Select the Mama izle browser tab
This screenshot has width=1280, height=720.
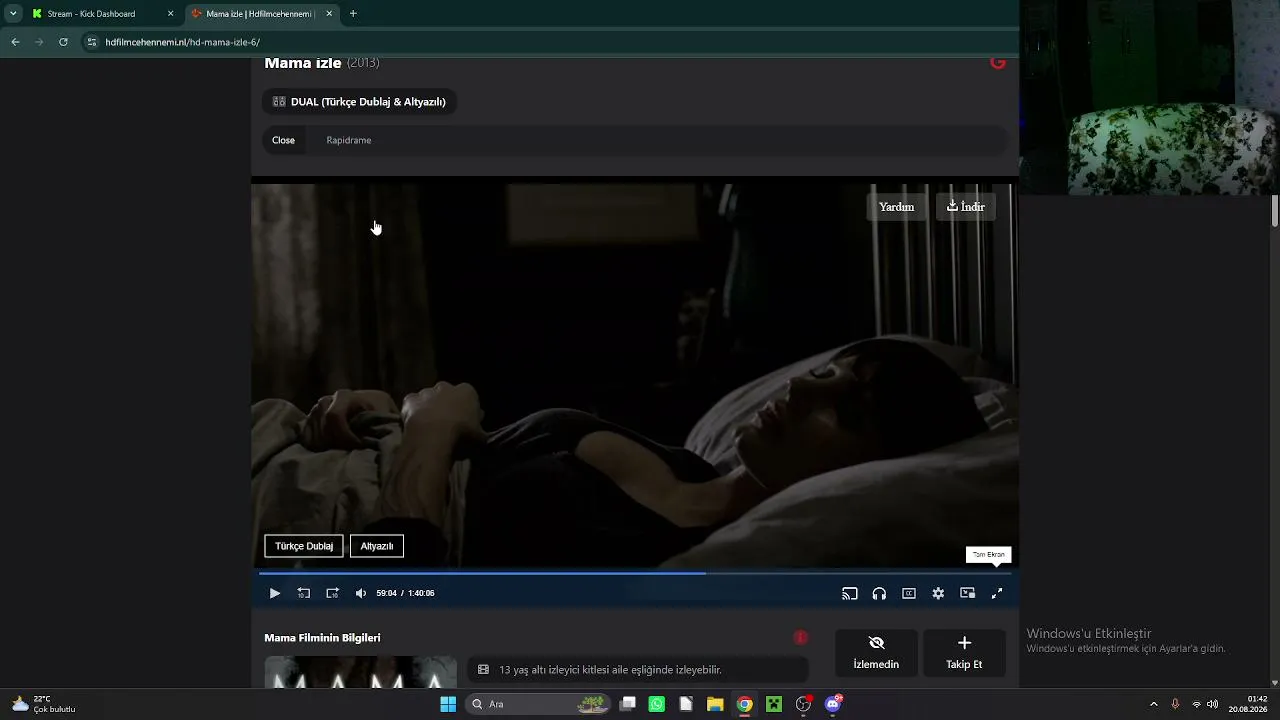click(260, 14)
